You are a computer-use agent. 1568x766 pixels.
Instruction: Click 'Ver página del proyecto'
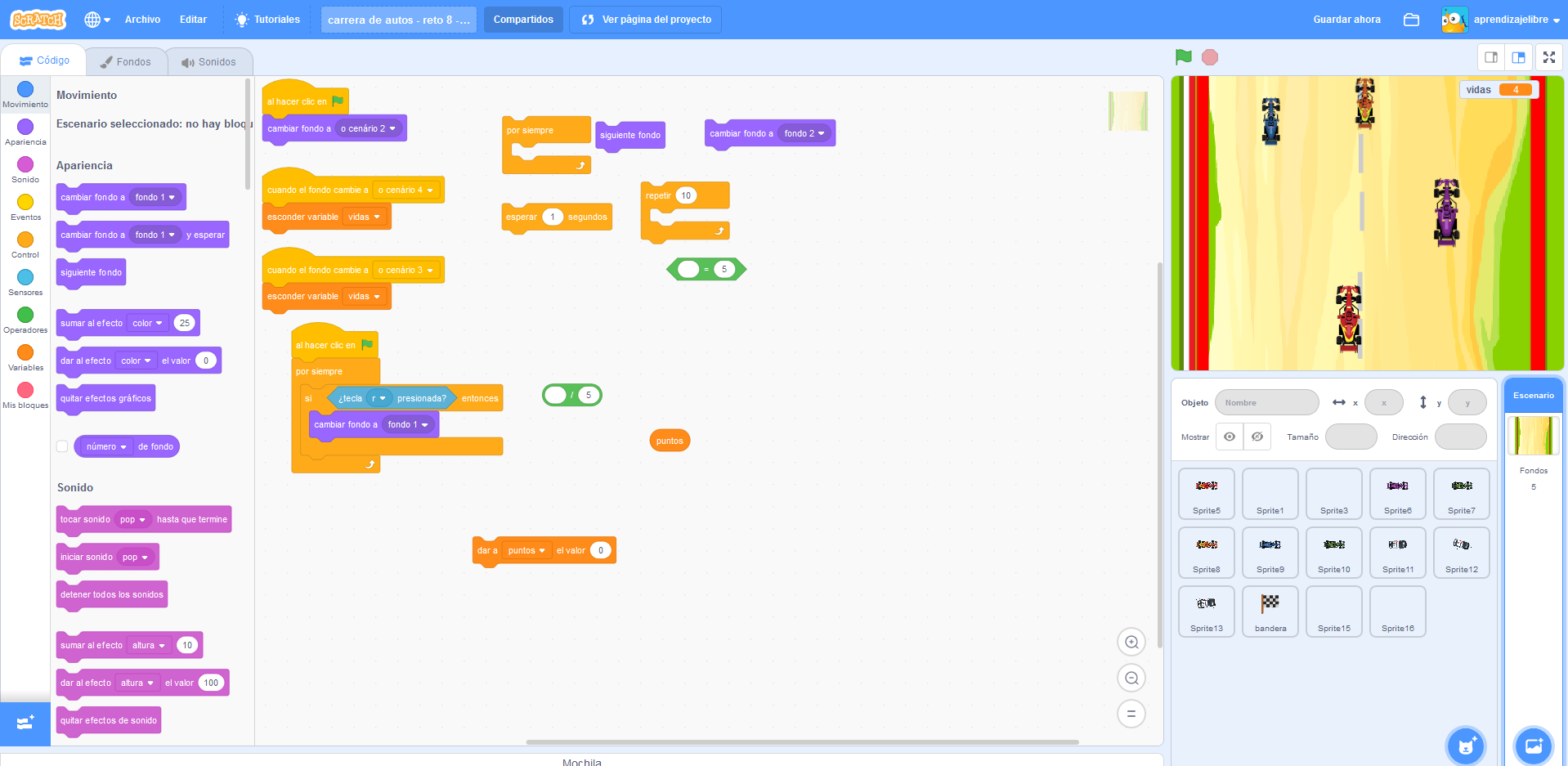point(646,20)
